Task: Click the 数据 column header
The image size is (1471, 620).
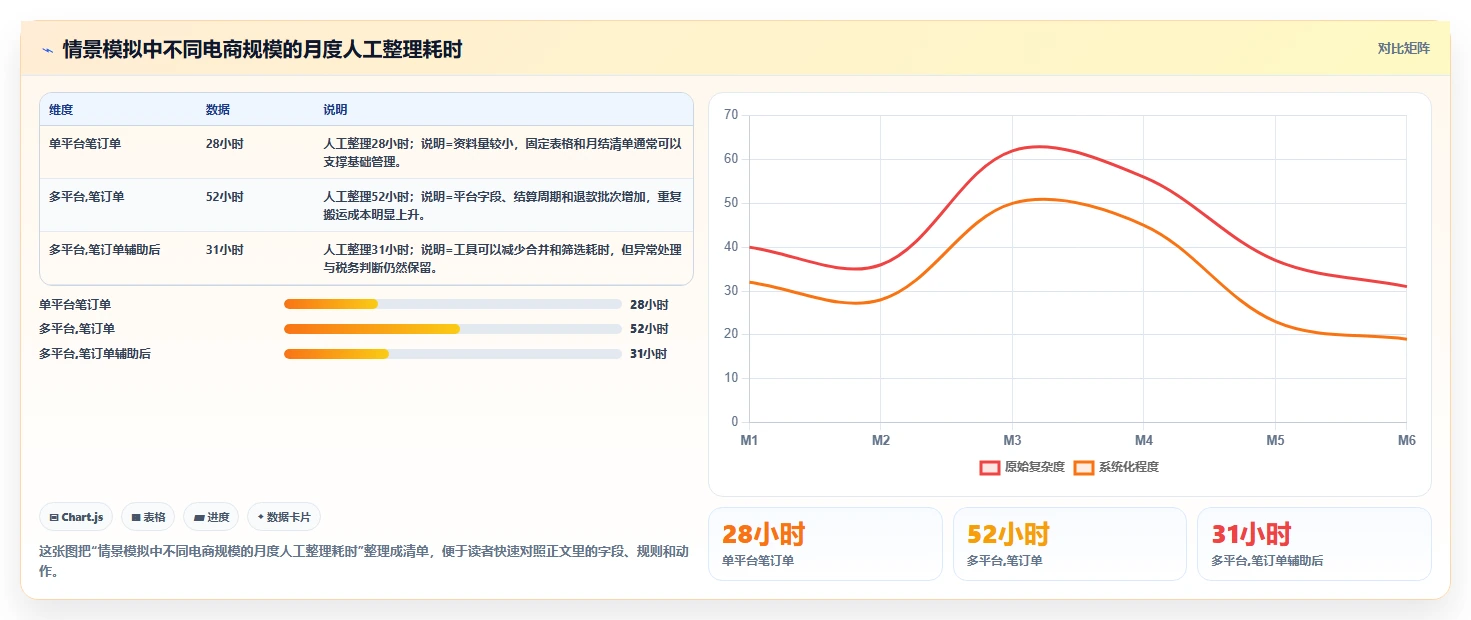Action: pos(218,110)
